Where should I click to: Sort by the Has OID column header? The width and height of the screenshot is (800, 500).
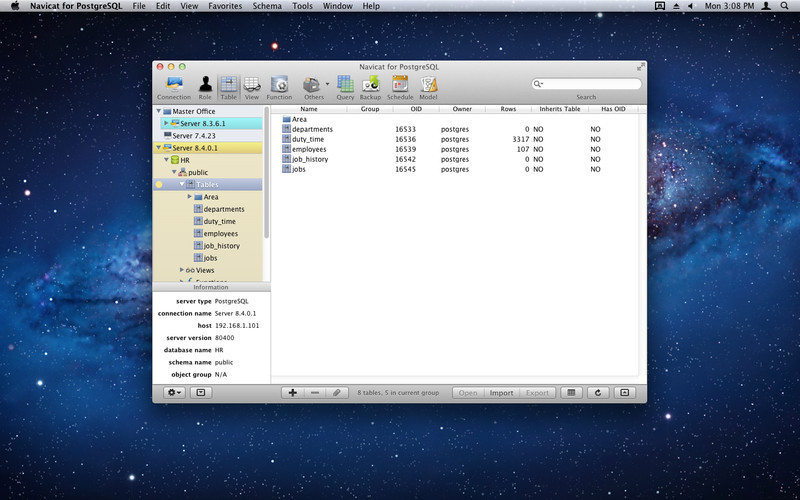[613, 109]
